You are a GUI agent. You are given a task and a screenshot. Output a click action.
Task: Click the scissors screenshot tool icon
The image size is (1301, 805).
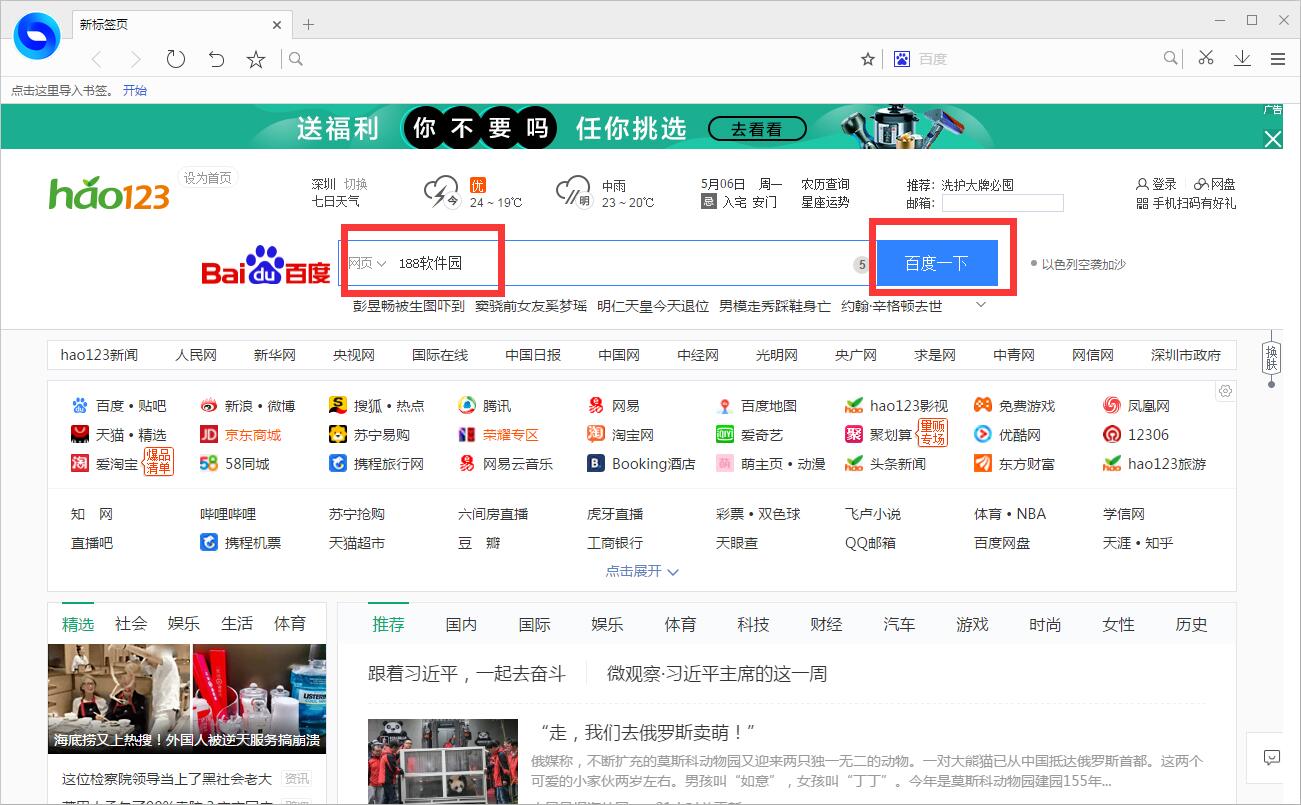pos(1206,59)
